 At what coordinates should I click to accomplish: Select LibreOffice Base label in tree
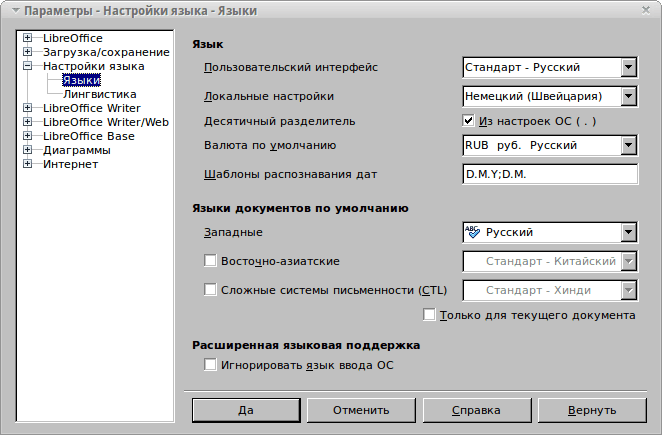click(89, 136)
